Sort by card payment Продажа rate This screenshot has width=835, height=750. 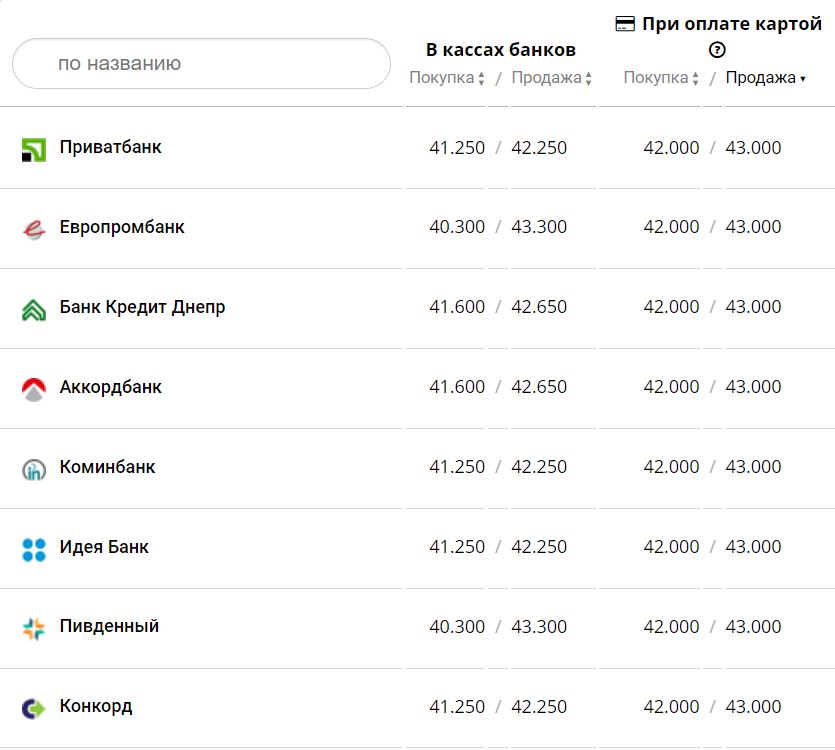pyautogui.click(x=765, y=78)
